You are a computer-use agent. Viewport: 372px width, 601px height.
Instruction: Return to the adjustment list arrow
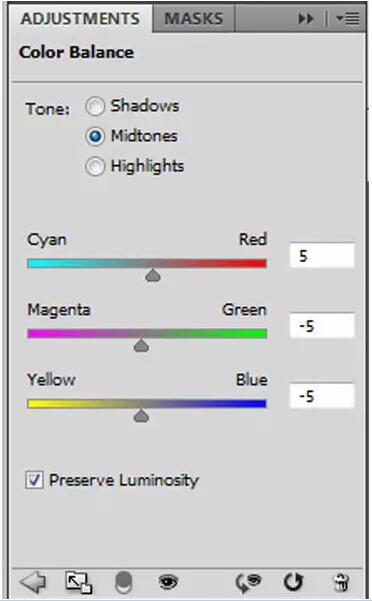pos(33,582)
